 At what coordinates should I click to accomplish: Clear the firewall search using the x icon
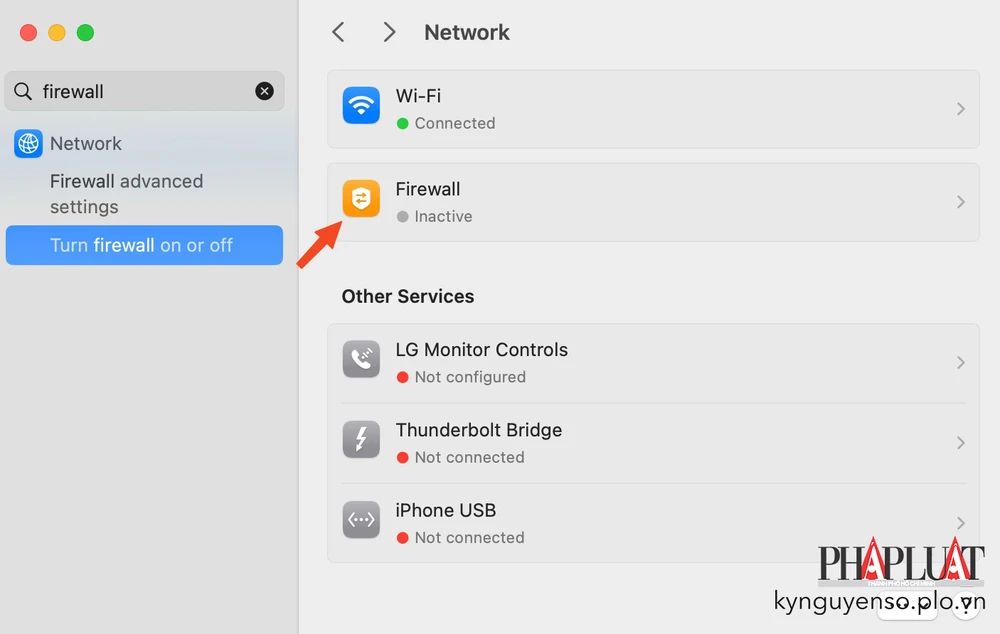pyautogui.click(x=264, y=91)
